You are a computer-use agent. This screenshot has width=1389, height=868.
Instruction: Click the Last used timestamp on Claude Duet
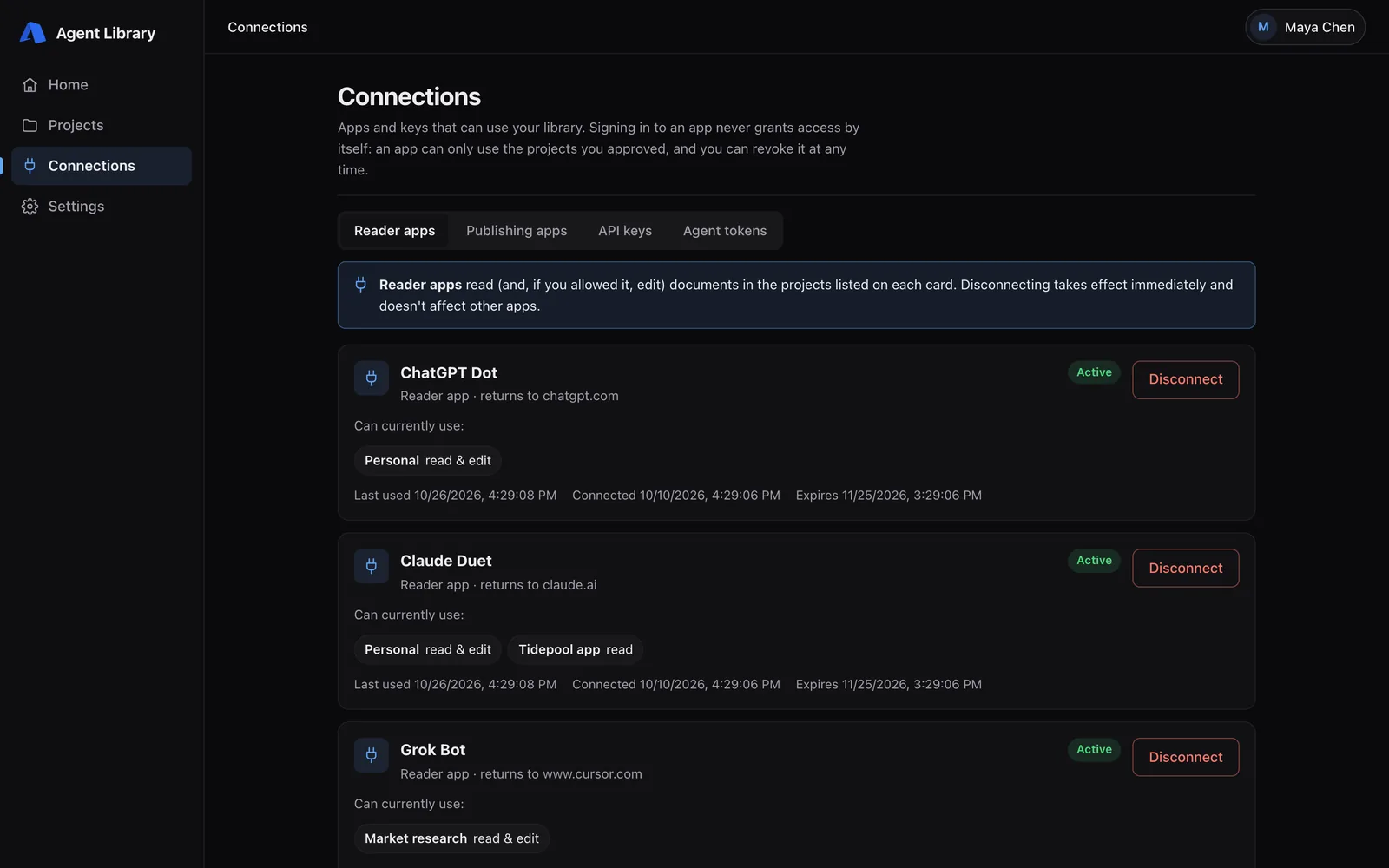455,685
